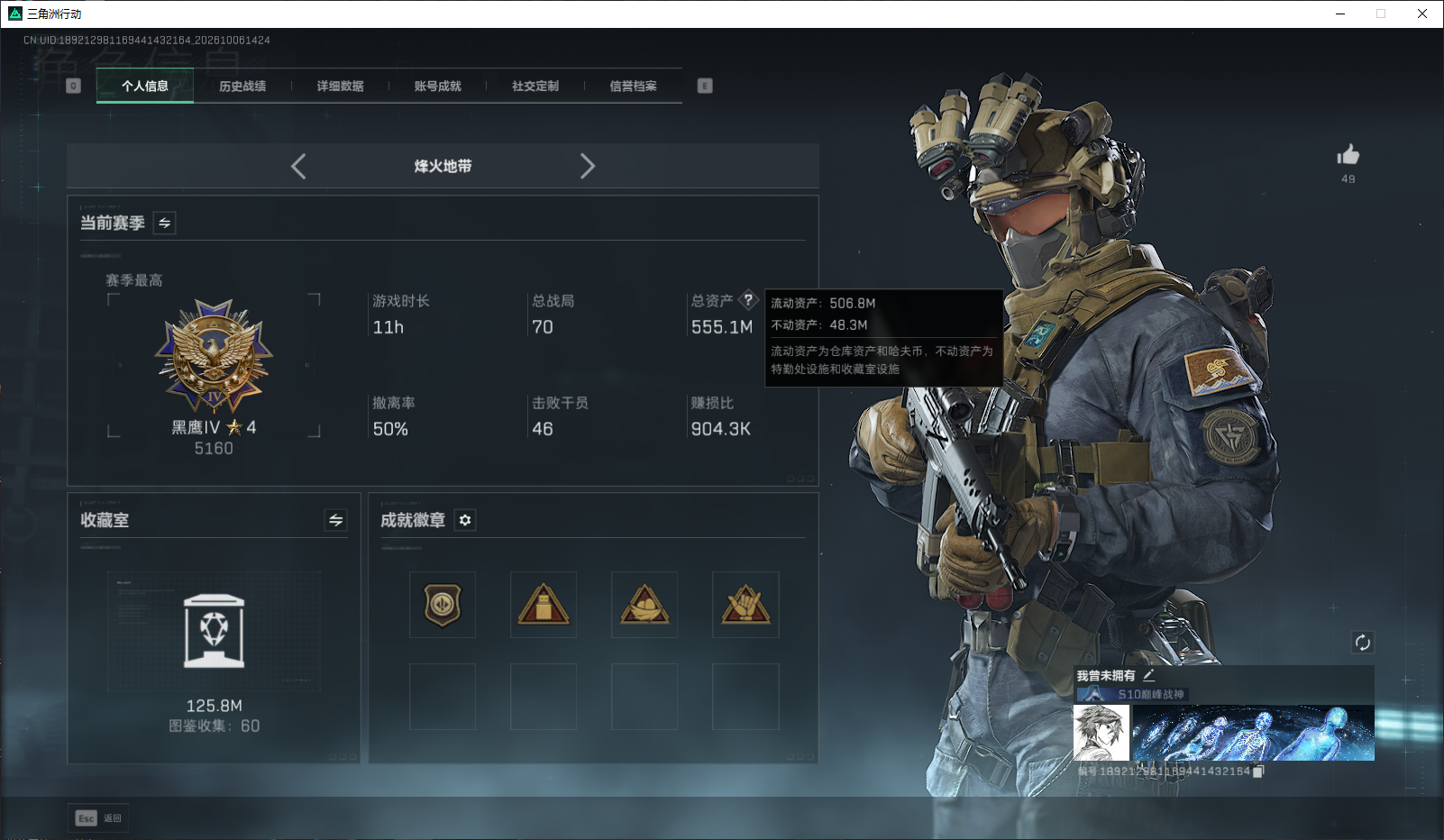Image resolution: width=1444 pixels, height=840 pixels.
Task: Click the S10巅峰战神 title tag
Action: tap(1133, 694)
